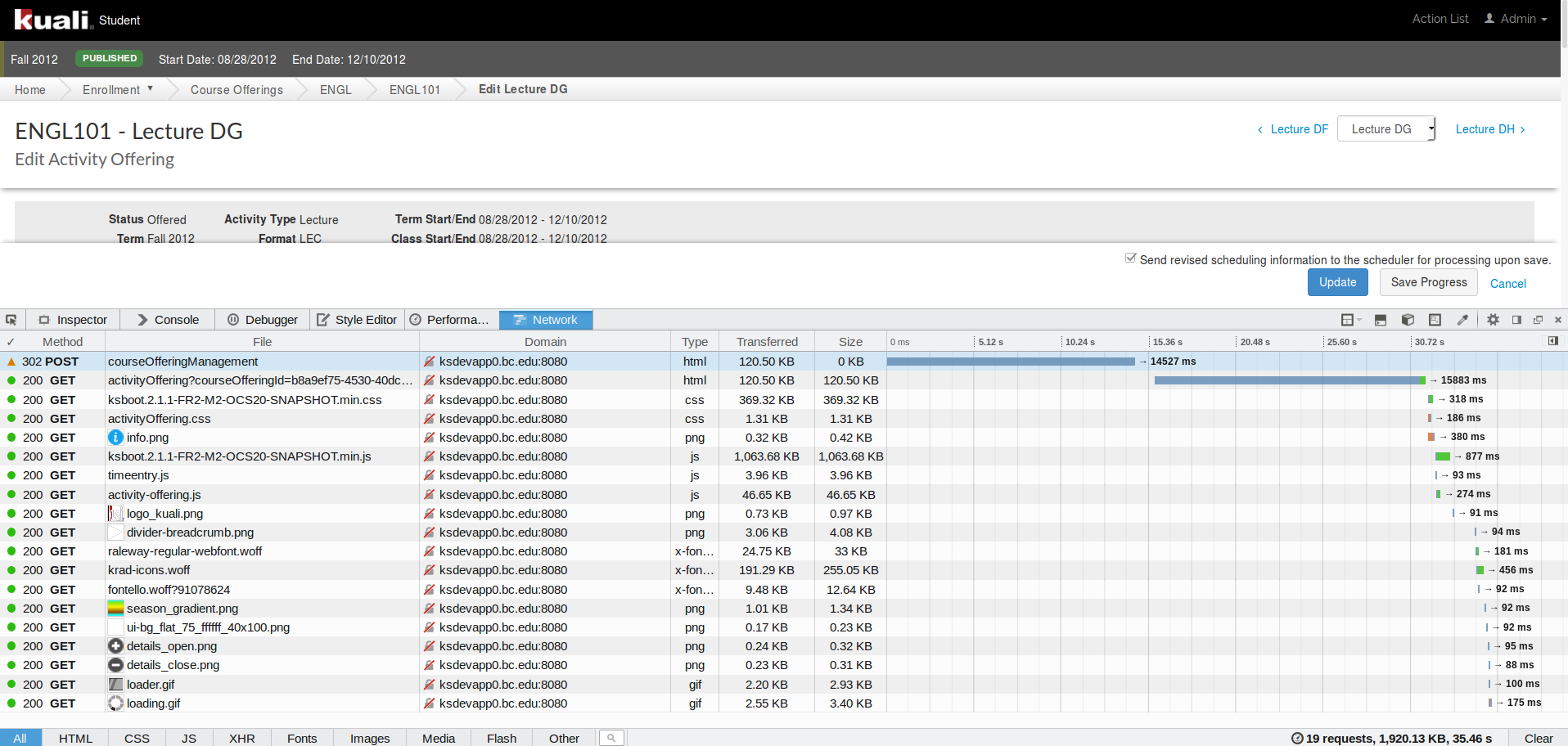Go to next Lecture DH

pos(1490,129)
